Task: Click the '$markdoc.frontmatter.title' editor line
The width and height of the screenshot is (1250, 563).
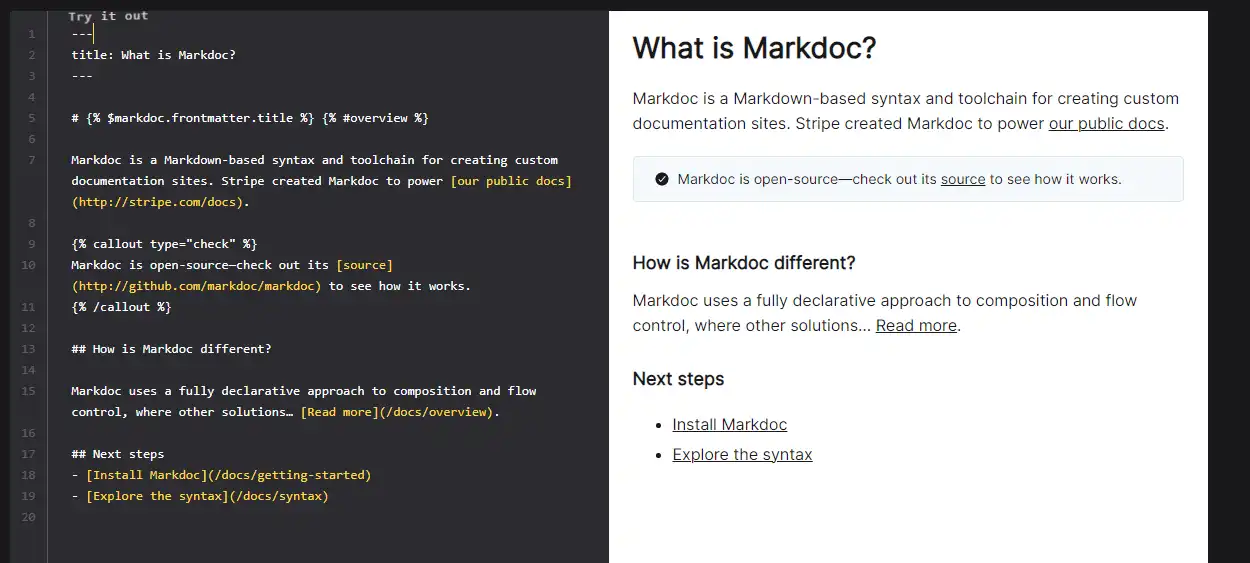Action: (250, 118)
